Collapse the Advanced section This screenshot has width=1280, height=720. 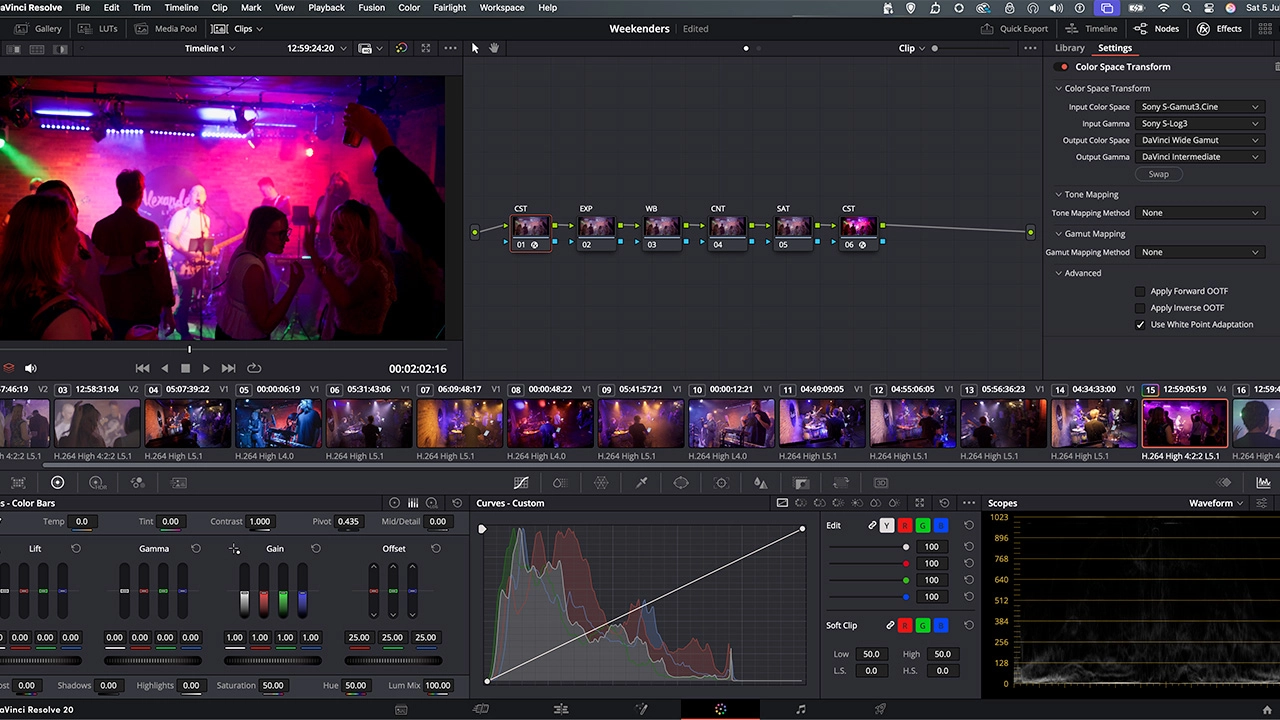pos(1059,273)
